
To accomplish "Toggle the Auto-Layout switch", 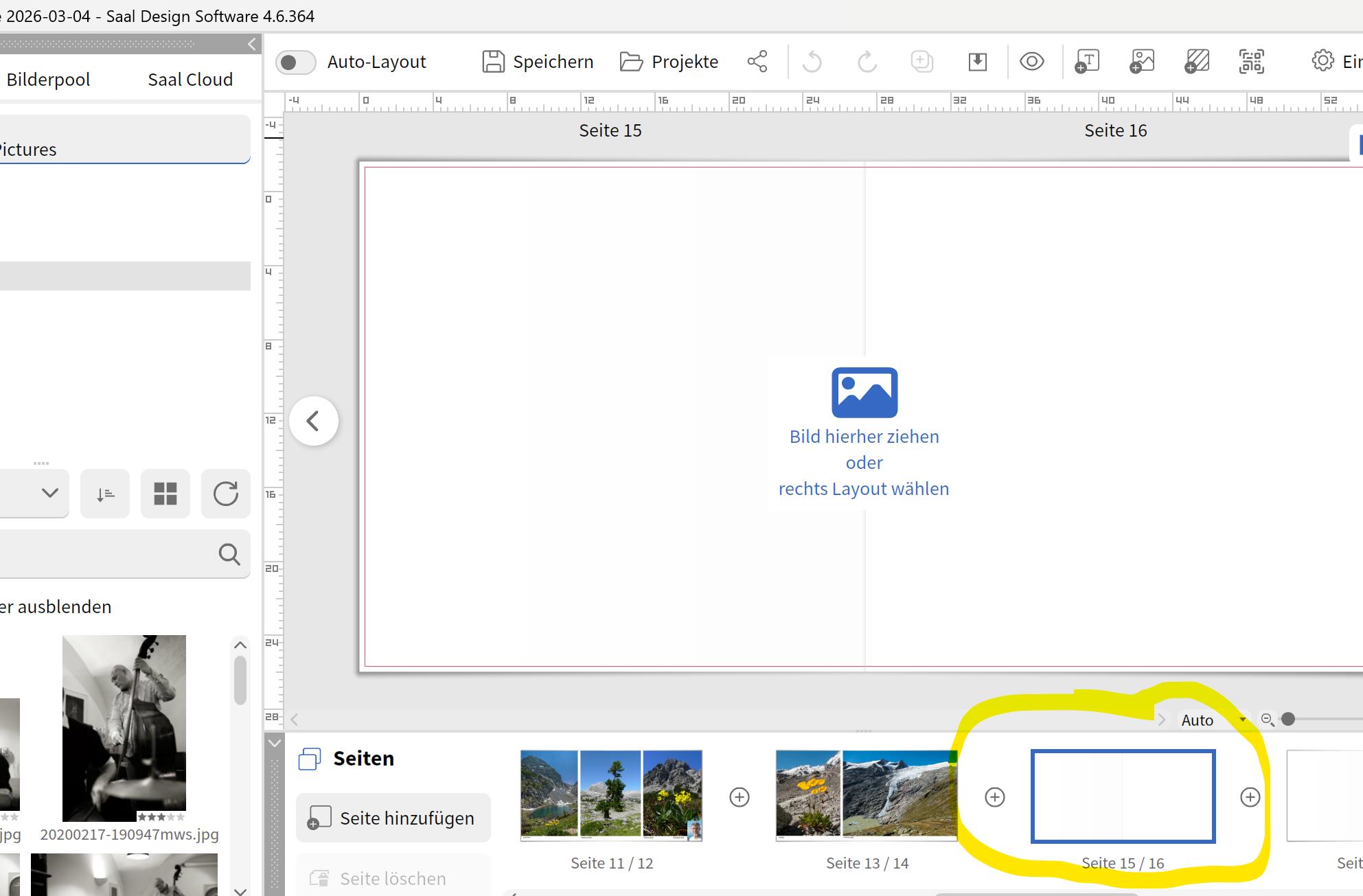I will [x=295, y=62].
